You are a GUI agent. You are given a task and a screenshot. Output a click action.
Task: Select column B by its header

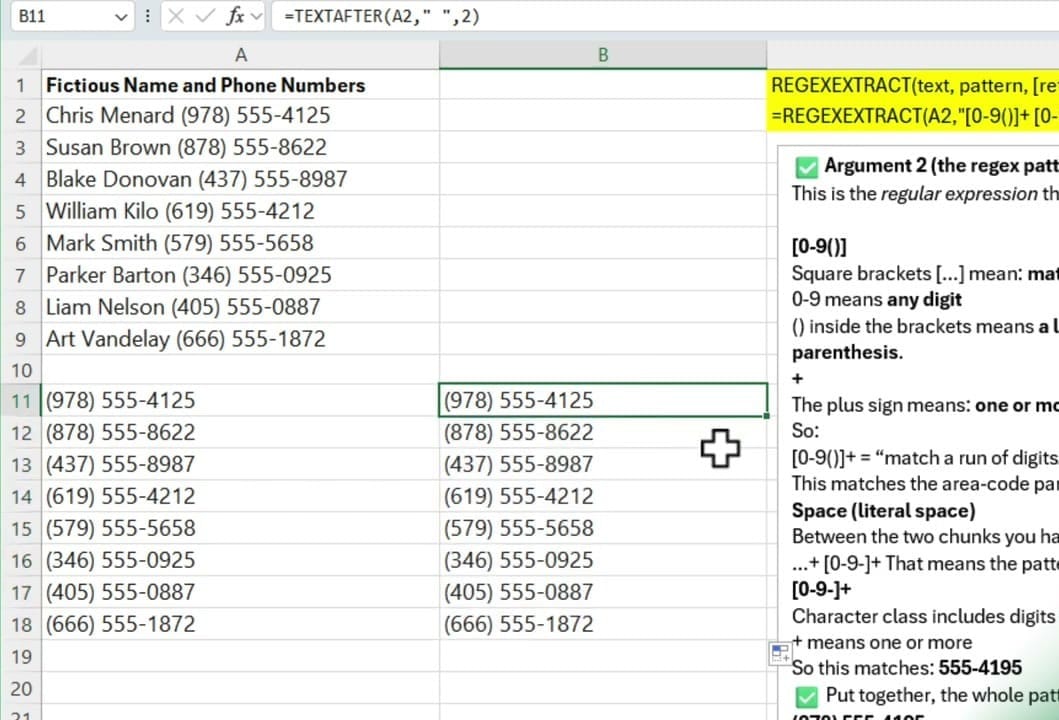[602, 54]
